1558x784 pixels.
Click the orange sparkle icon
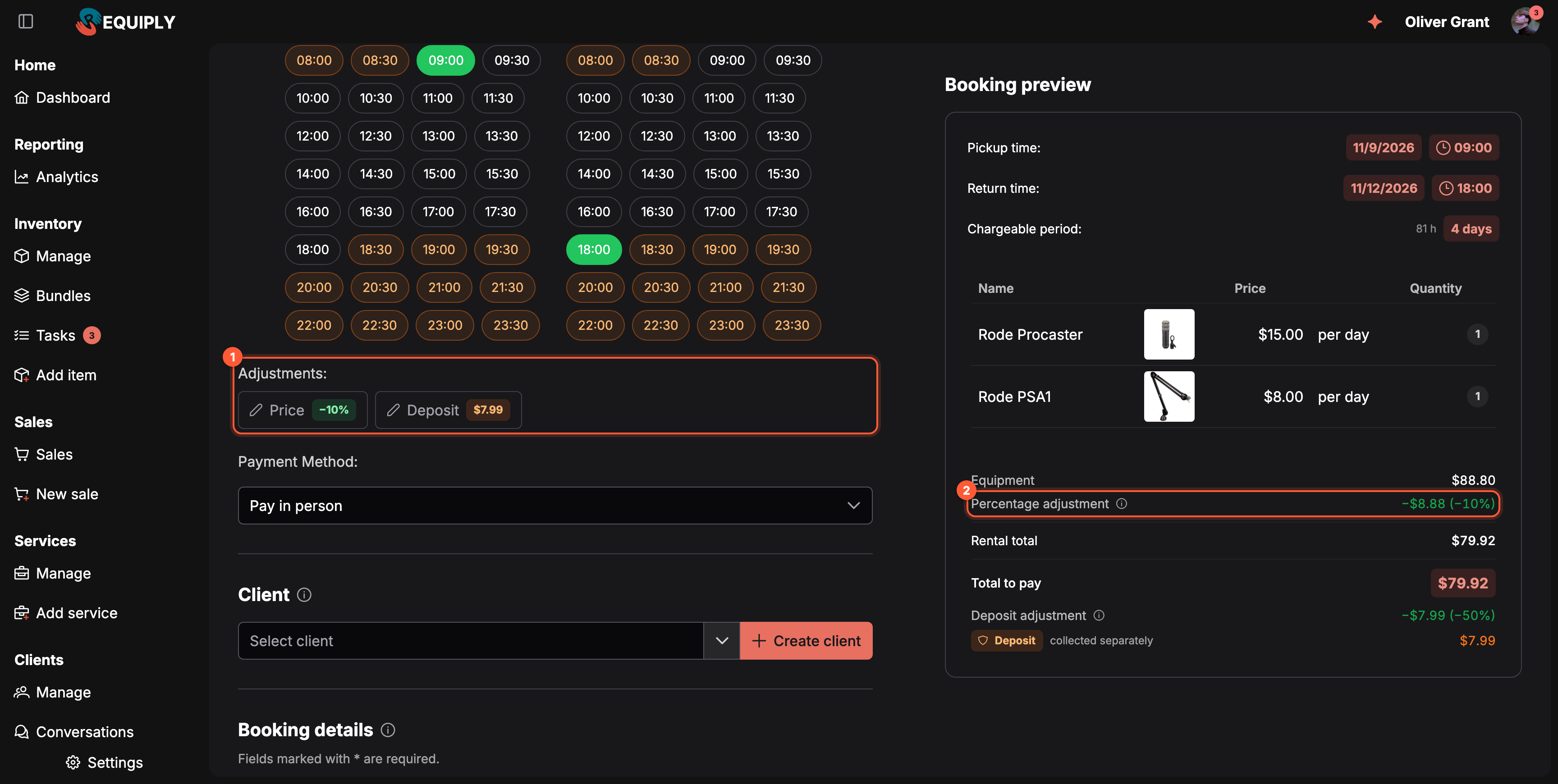pos(1375,22)
